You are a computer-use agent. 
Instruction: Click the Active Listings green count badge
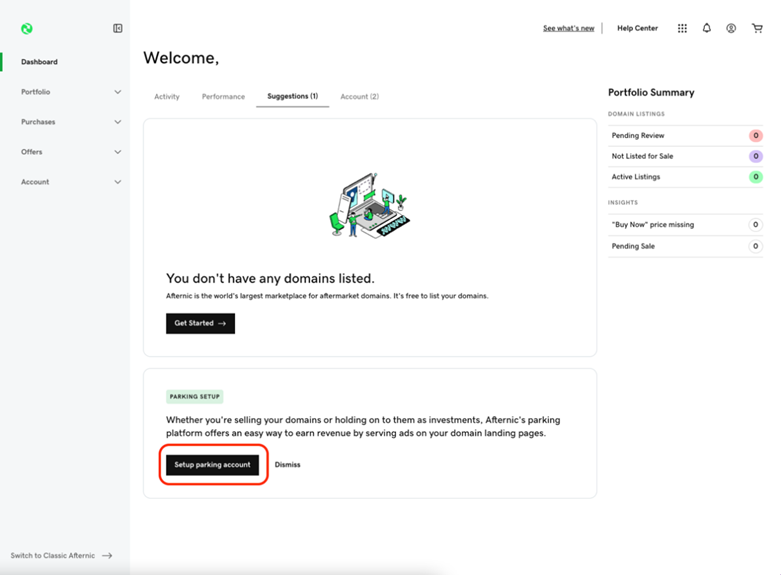756,177
